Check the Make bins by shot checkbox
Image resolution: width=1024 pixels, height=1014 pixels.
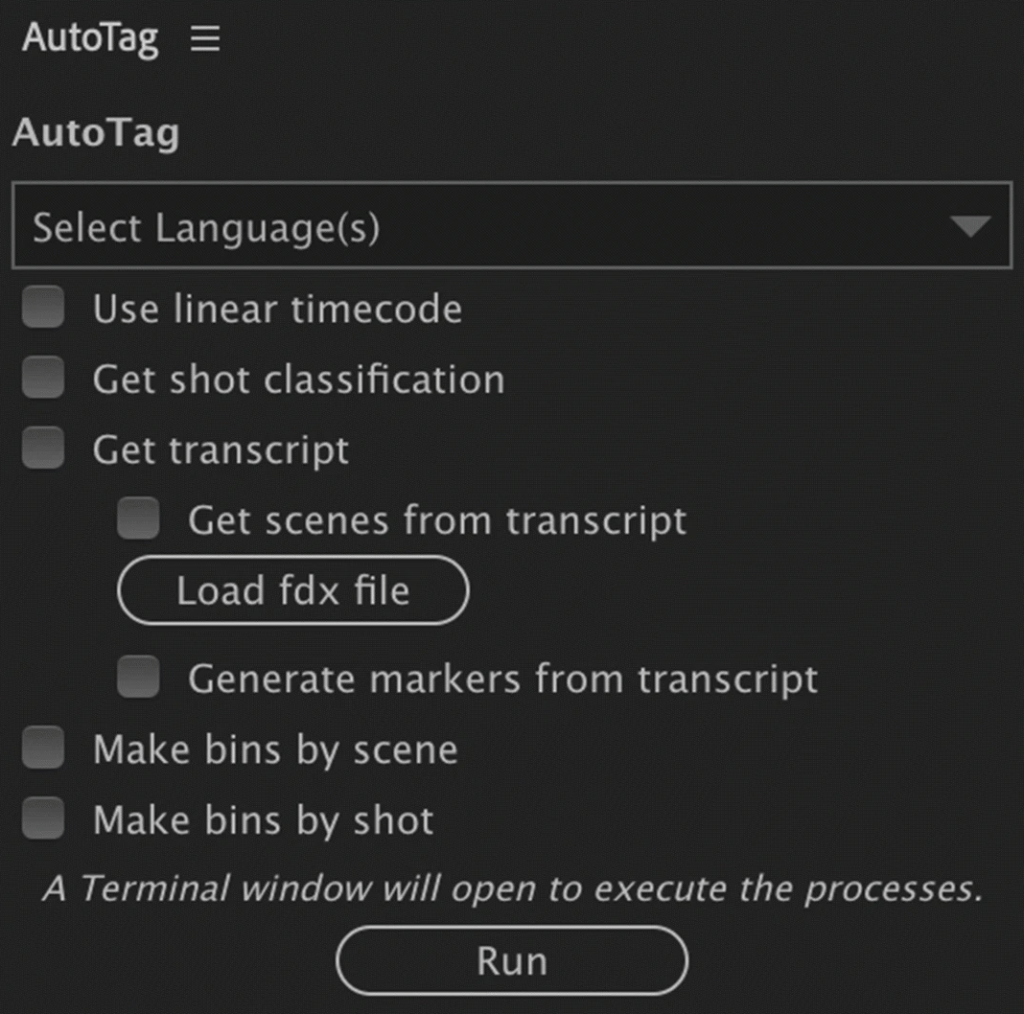click(44, 819)
